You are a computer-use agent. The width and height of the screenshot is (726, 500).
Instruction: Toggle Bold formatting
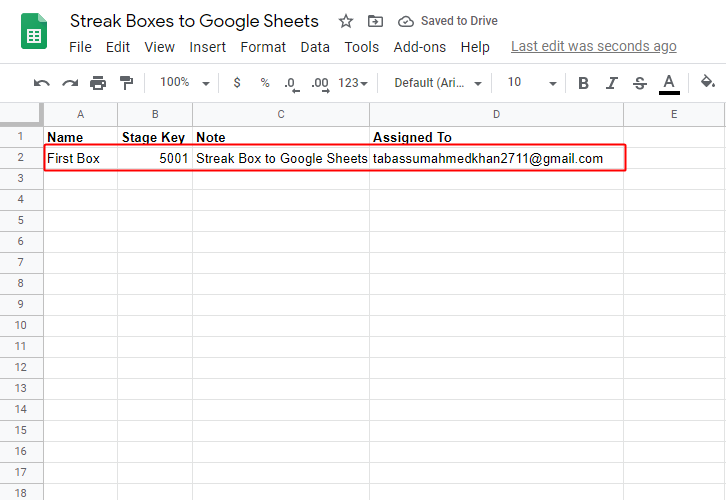[x=583, y=83]
